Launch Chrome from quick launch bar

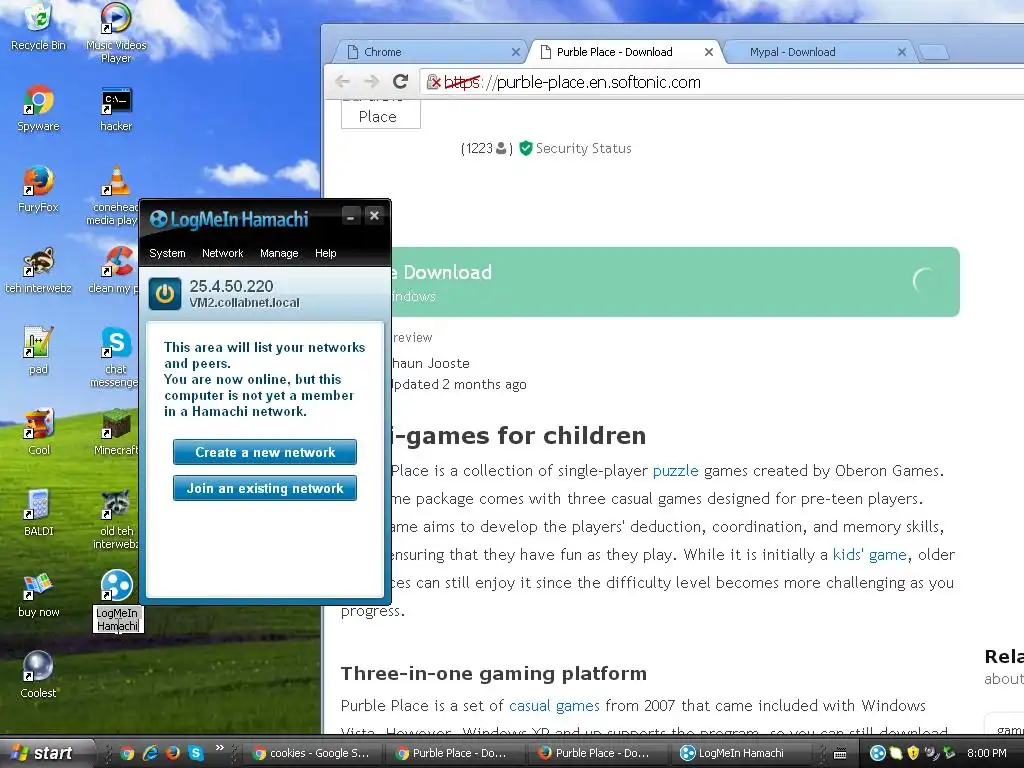[x=128, y=753]
